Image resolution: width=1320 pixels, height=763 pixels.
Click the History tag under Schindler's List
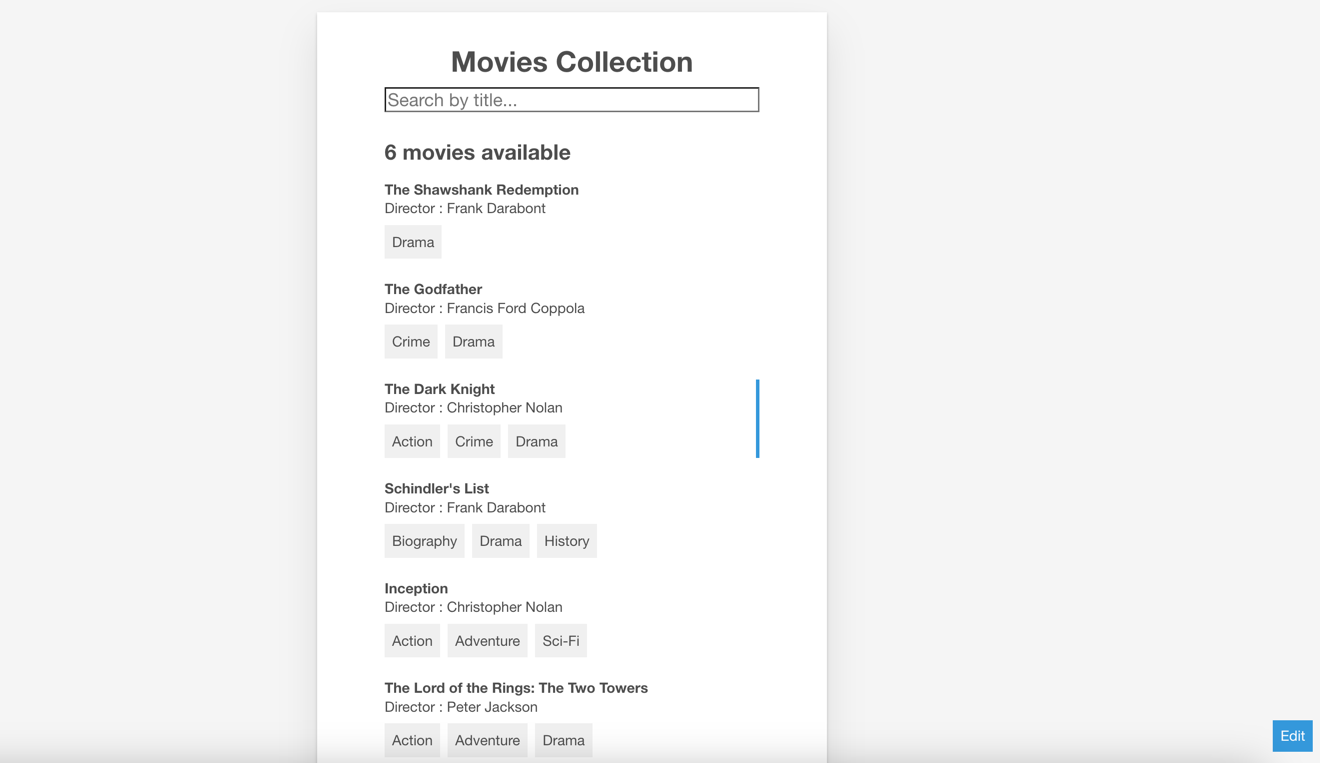click(566, 541)
